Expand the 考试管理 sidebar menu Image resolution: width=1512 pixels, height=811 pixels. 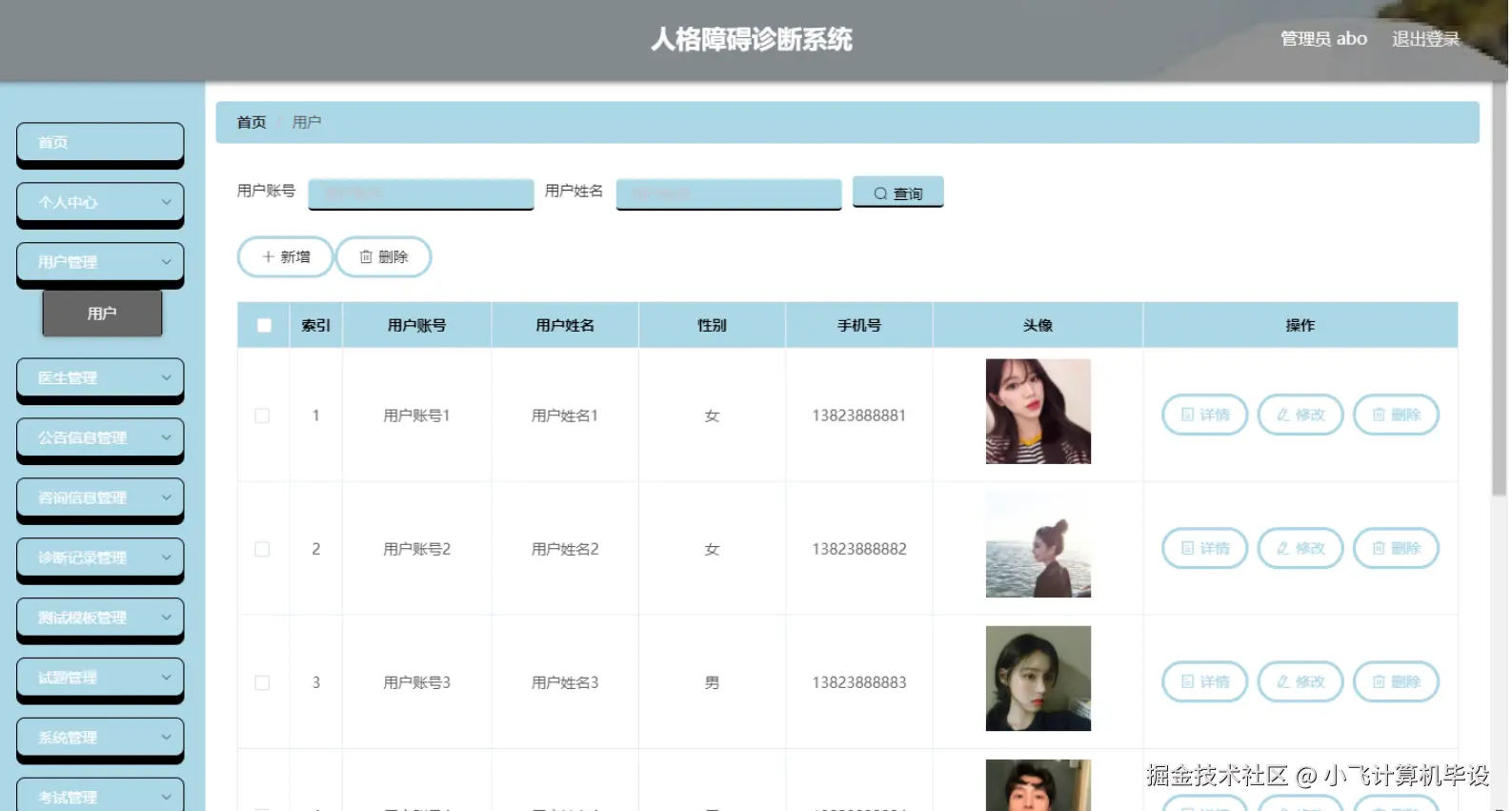click(x=100, y=796)
